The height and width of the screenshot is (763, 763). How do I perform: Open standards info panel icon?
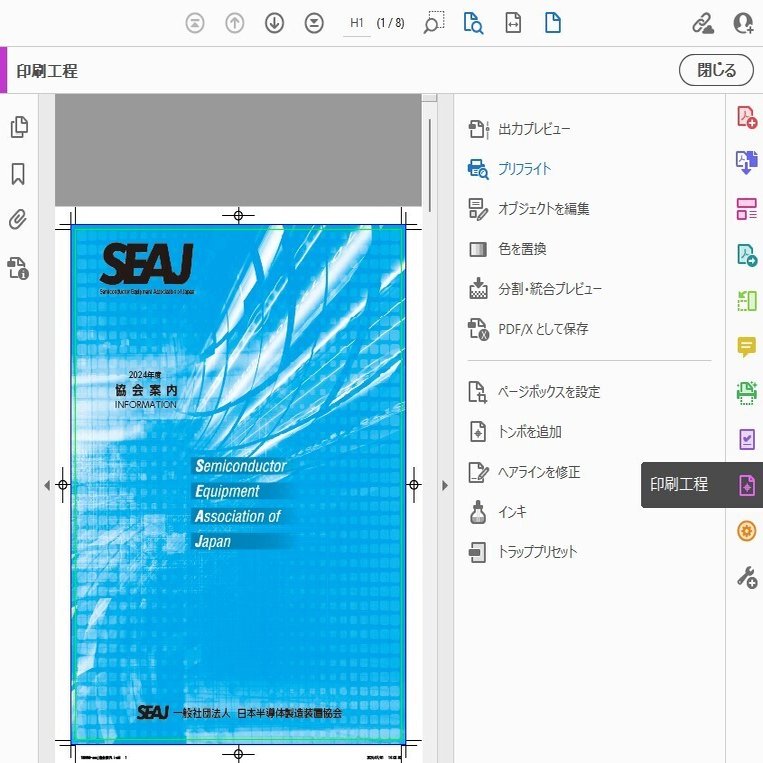tap(18, 268)
